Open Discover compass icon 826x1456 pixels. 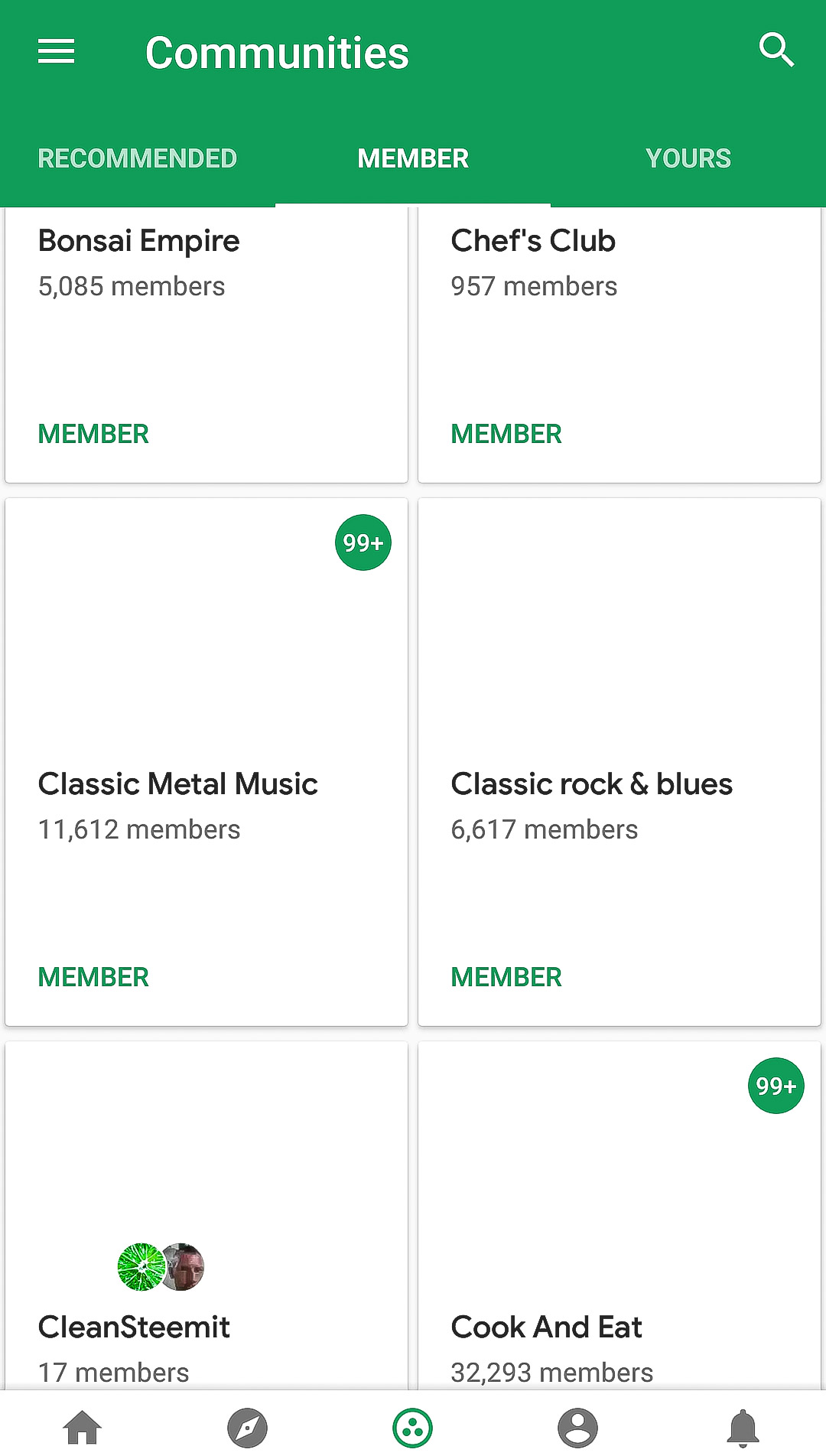pyautogui.click(x=247, y=1428)
